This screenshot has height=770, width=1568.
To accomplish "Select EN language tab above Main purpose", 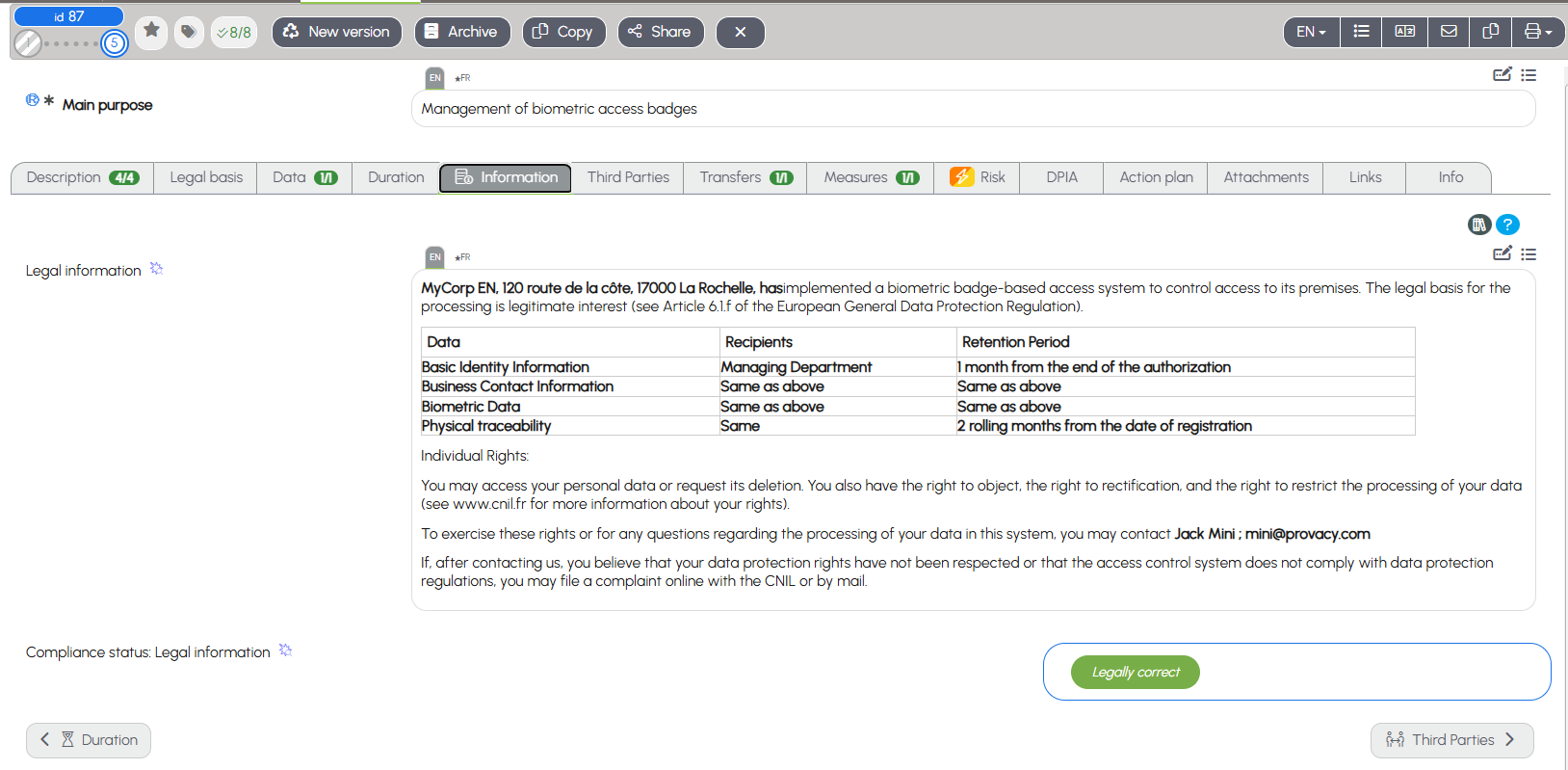I will tap(435, 78).
